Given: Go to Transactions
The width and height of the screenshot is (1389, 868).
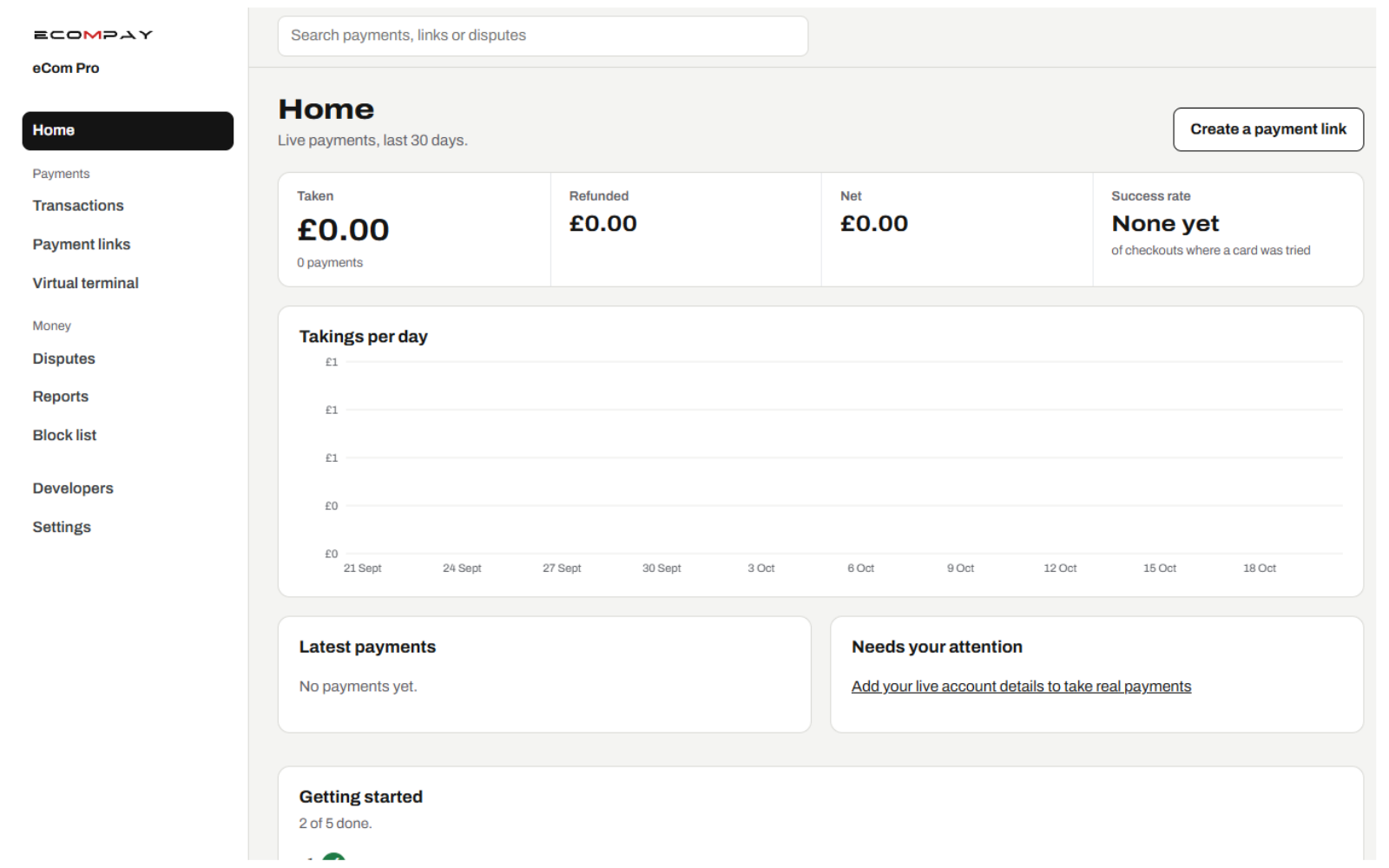Looking at the screenshot, I should (x=78, y=206).
